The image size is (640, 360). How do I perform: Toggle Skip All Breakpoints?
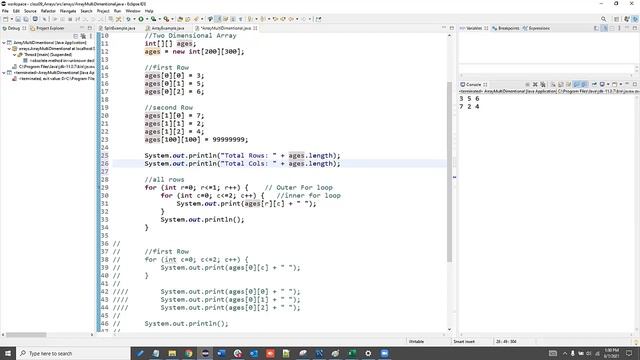tap(44, 19)
